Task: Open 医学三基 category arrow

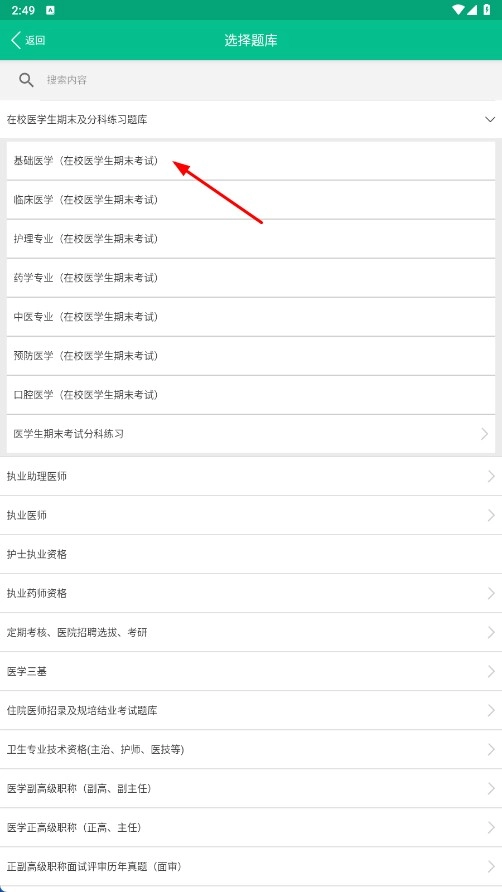Action: point(491,672)
